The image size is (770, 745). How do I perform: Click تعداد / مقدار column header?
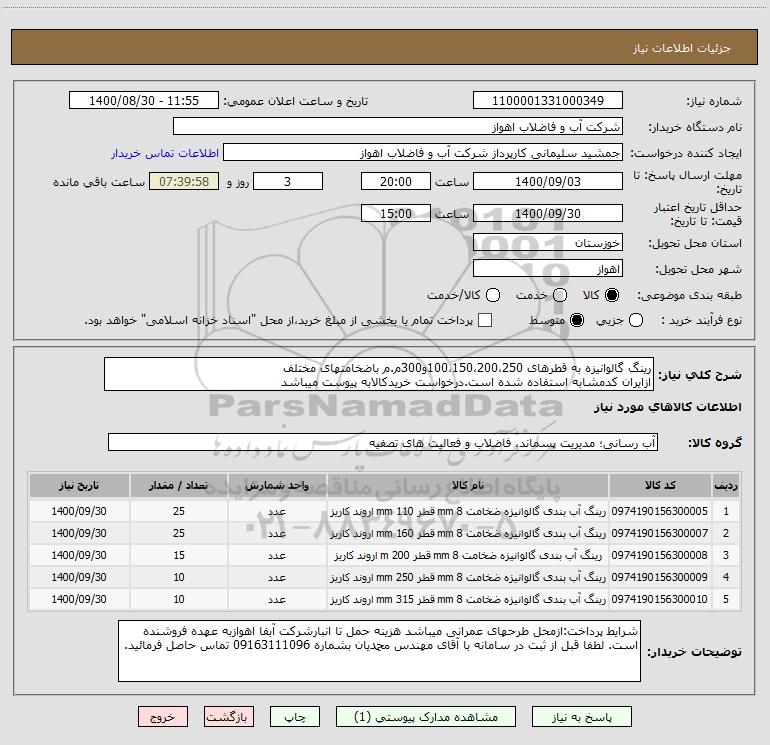point(179,485)
